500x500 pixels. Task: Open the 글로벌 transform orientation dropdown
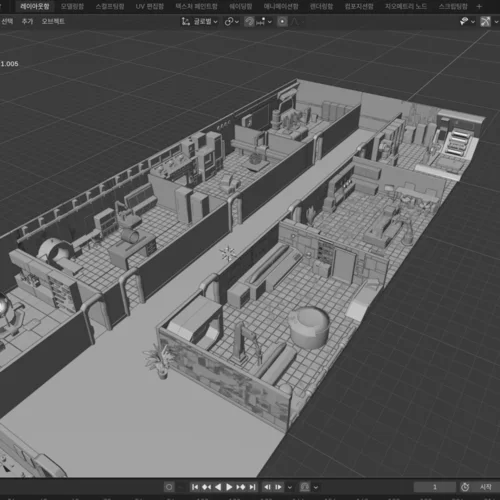click(200, 22)
